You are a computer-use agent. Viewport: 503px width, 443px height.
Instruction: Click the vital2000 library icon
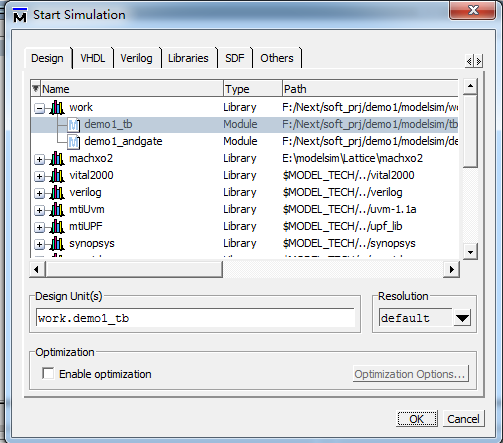click(57, 176)
